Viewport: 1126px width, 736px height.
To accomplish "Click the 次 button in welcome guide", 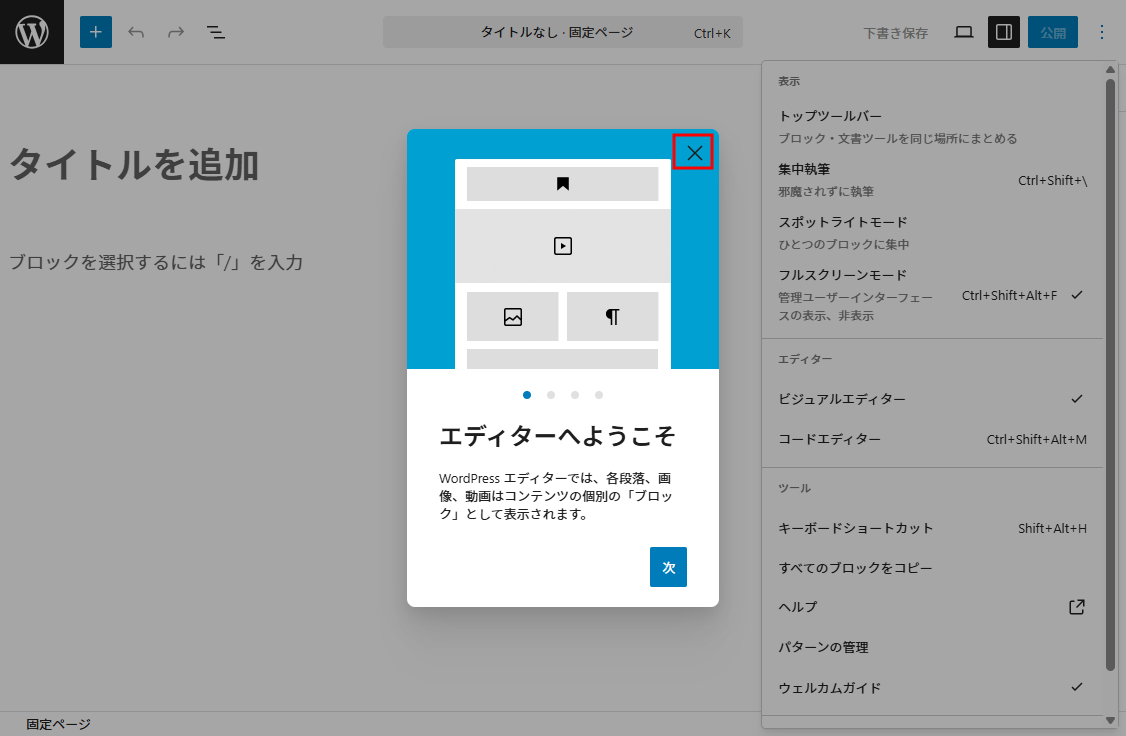I will 668,567.
